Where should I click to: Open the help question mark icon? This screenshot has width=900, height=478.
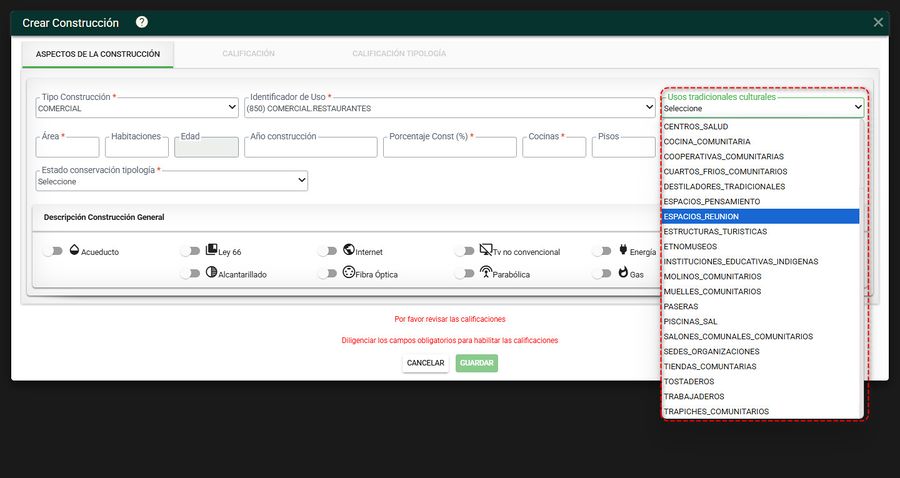click(142, 22)
